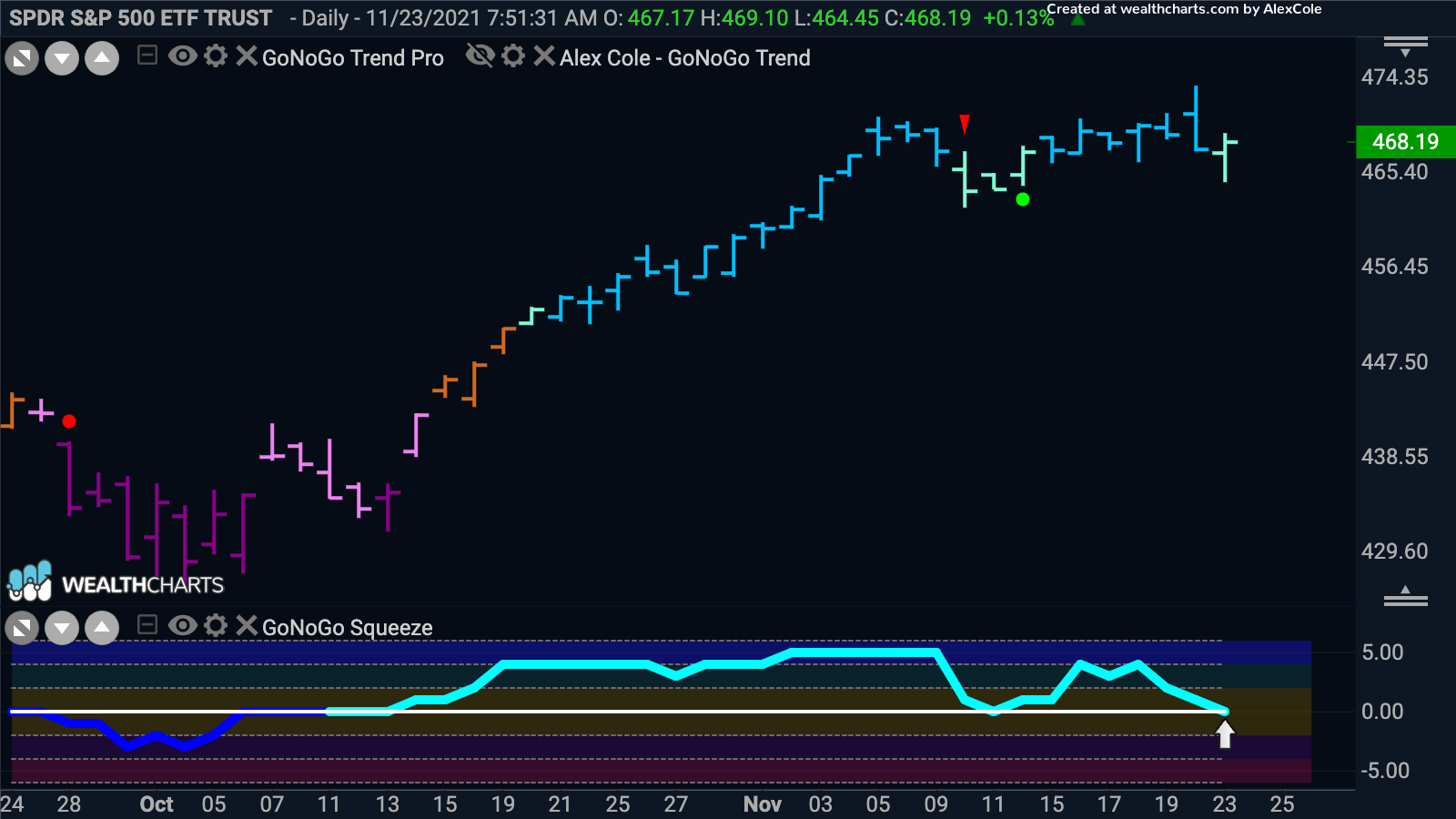Click the green dot signal near Nov 12
This screenshot has width=1456, height=819.
pyautogui.click(x=1023, y=199)
